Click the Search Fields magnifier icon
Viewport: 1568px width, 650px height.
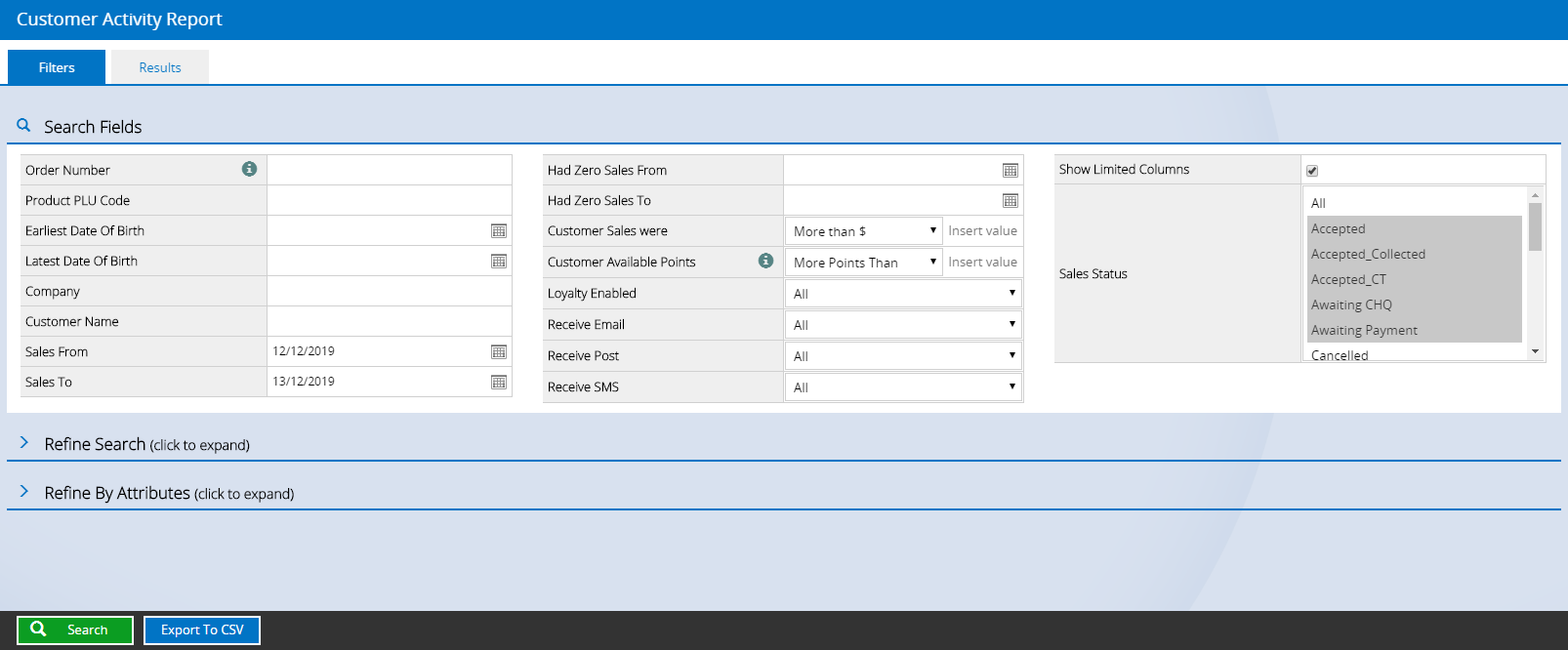pyautogui.click(x=23, y=126)
